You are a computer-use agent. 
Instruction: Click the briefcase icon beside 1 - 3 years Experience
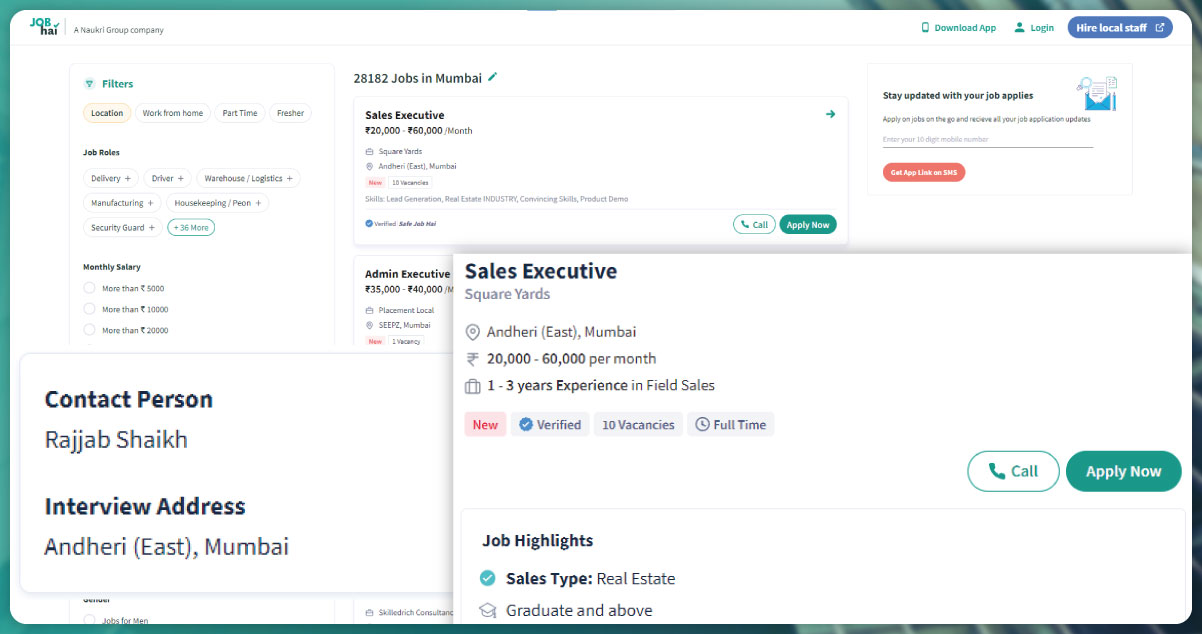click(473, 386)
